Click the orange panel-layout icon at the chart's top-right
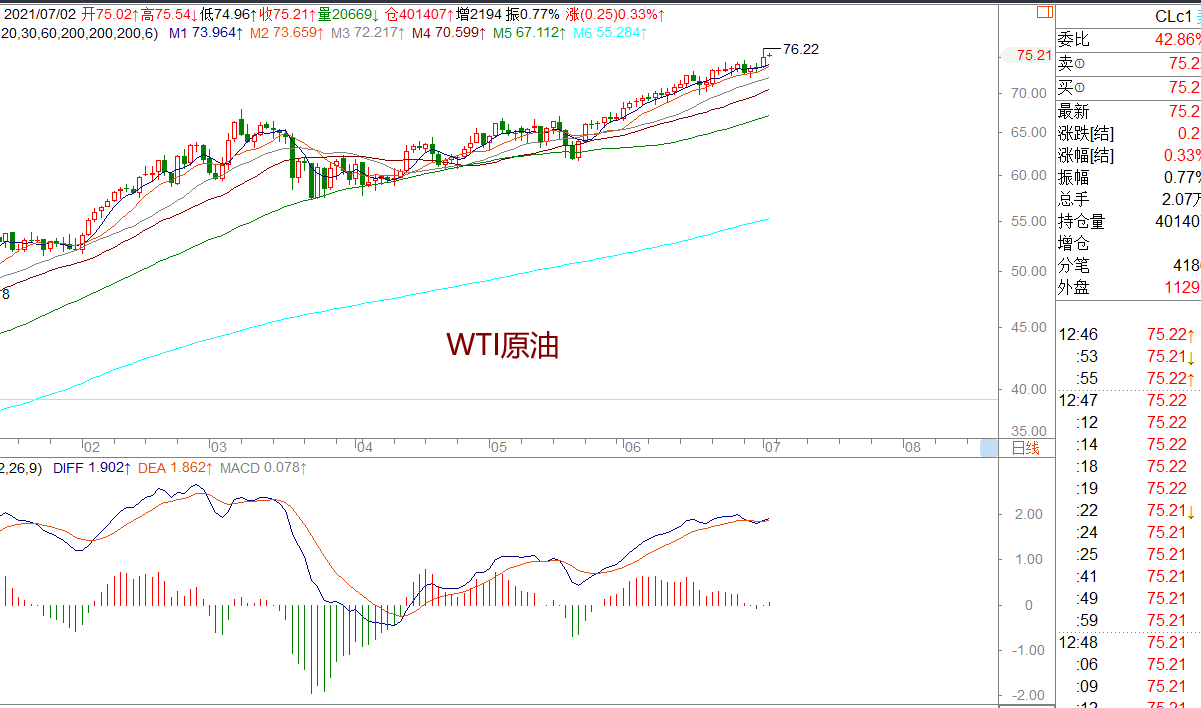The image size is (1201, 708). click(x=1044, y=13)
